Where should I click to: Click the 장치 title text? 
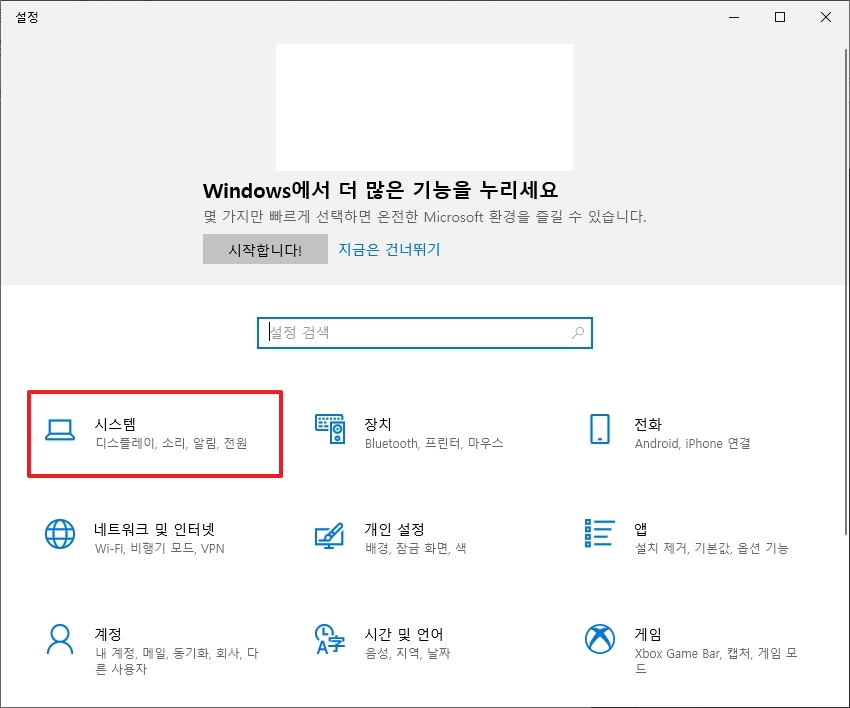click(x=378, y=424)
